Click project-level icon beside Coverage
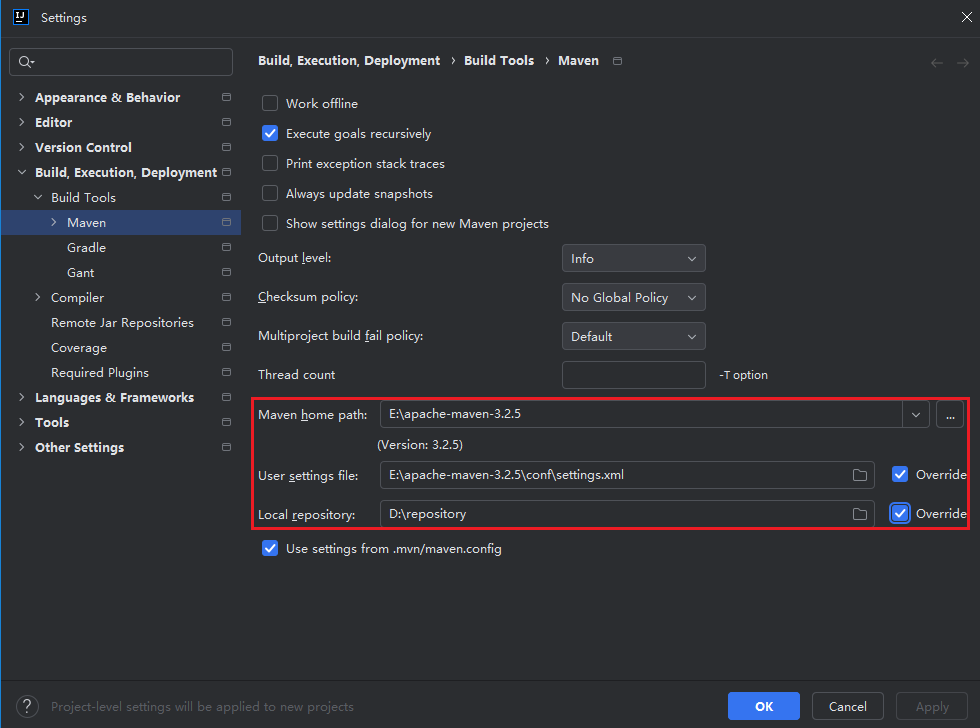The height and width of the screenshot is (728, 980). (226, 347)
